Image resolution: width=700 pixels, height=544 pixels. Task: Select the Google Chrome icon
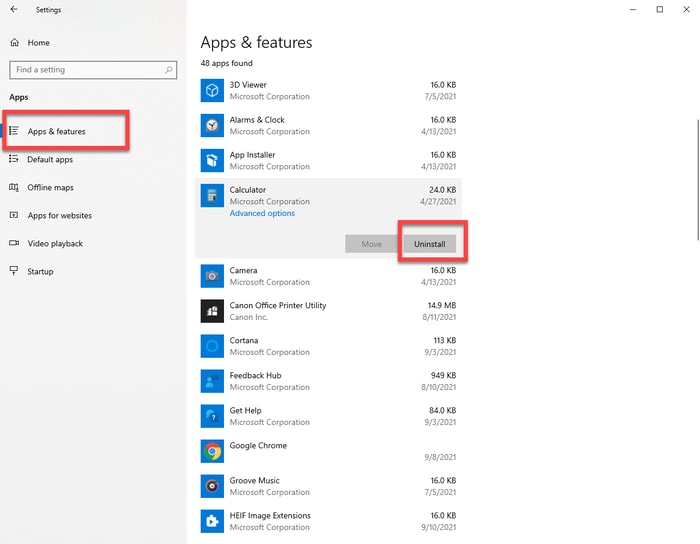tap(212, 451)
